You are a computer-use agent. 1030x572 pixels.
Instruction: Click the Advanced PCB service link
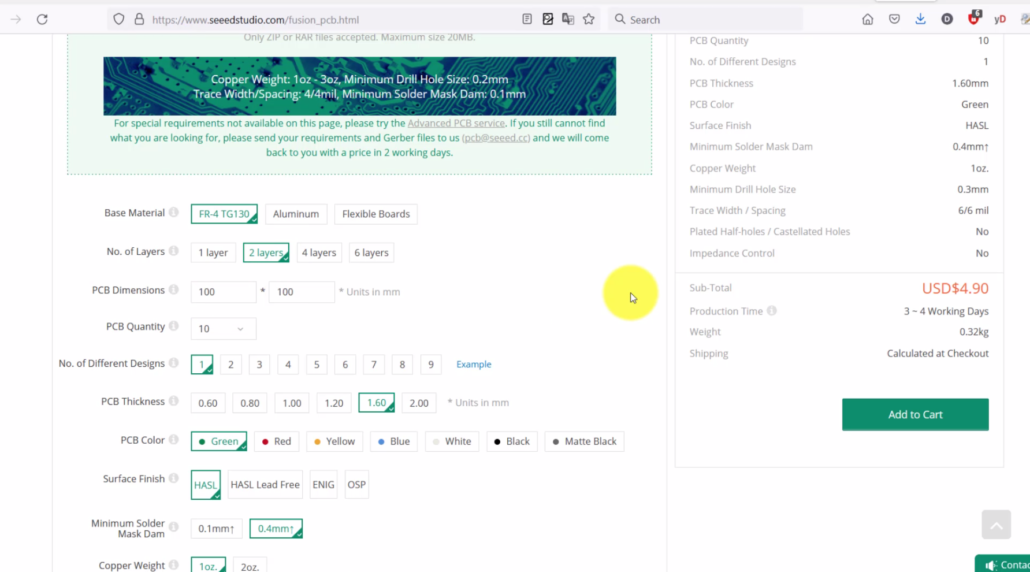point(456,123)
